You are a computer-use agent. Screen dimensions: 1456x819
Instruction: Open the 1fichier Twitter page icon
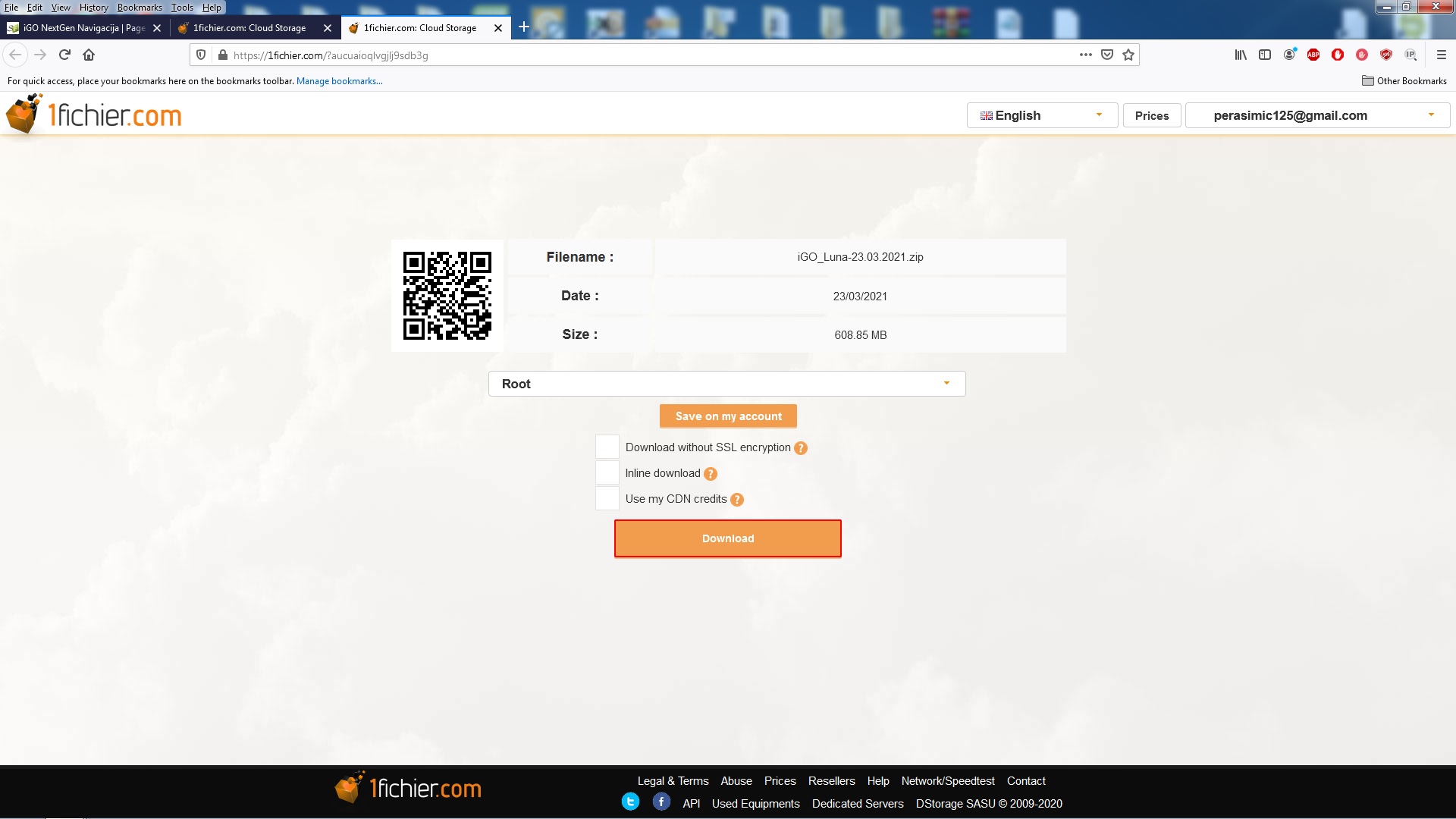pyautogui.click(x=630, y=802)
